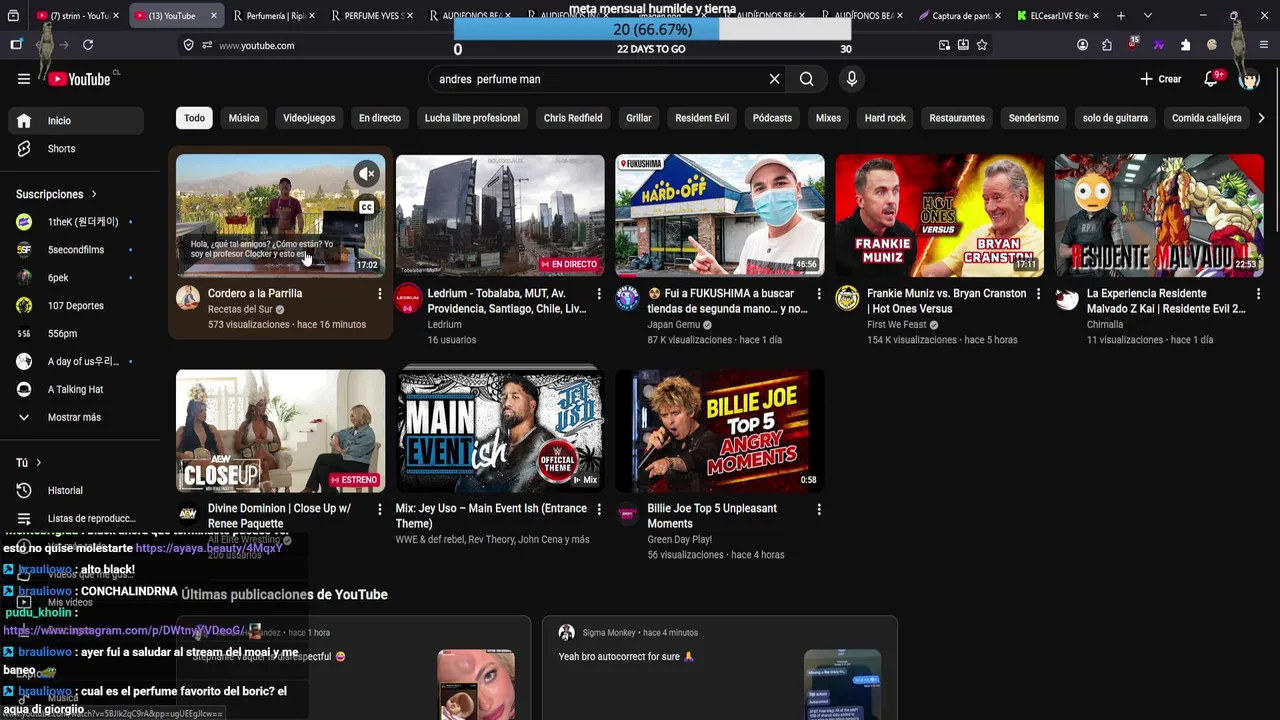Viewport: 1280px width, 720px height.
Task: Bookmark this page with the star
Action: point(982,45)
